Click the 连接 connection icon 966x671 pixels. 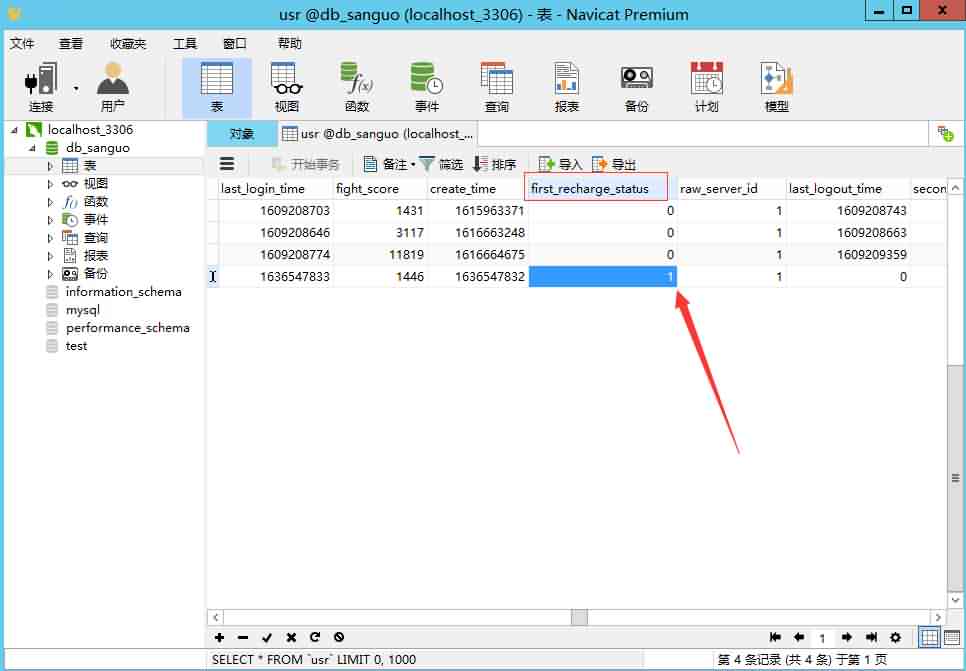point(41,86)
